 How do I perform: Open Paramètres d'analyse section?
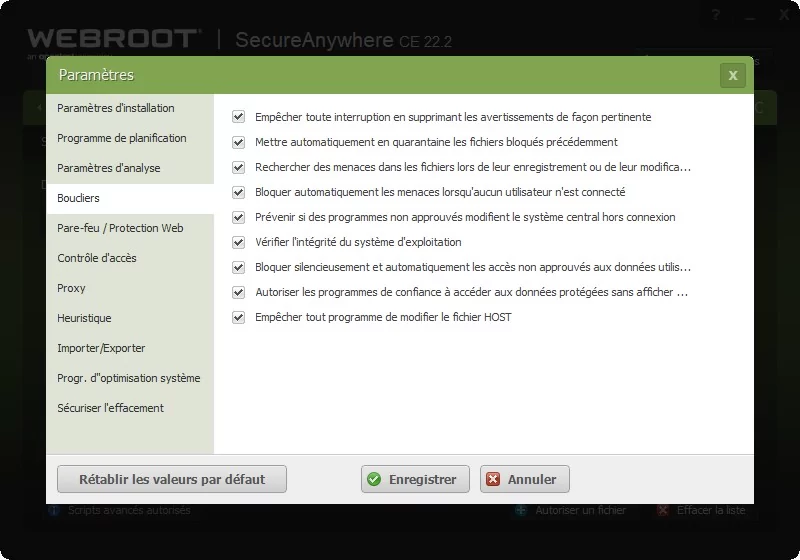coord(109,168)
